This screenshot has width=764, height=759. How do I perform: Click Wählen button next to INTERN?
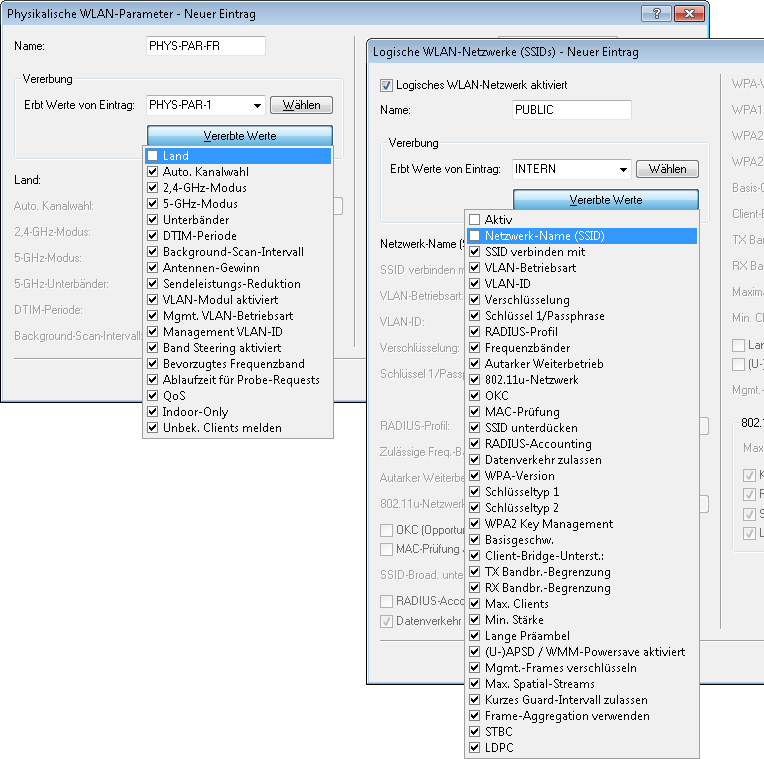pyautogui.click(x=667, y=169)
